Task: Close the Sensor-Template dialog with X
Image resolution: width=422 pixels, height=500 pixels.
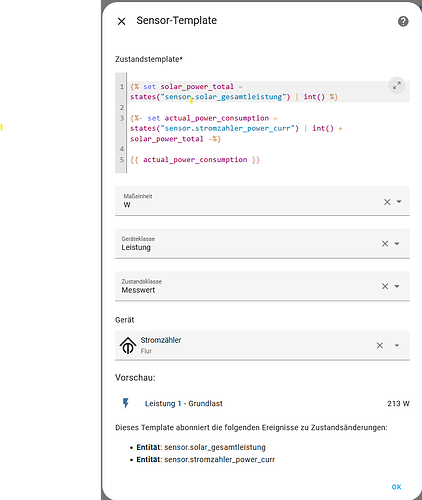Action: 122,22
